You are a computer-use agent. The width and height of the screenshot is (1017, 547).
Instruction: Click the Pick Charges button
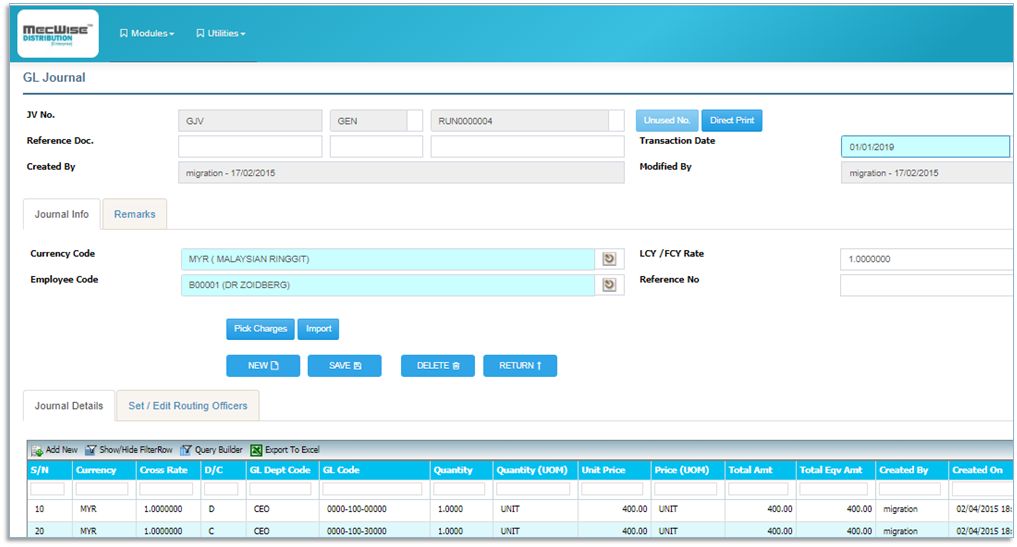point(260,328)
